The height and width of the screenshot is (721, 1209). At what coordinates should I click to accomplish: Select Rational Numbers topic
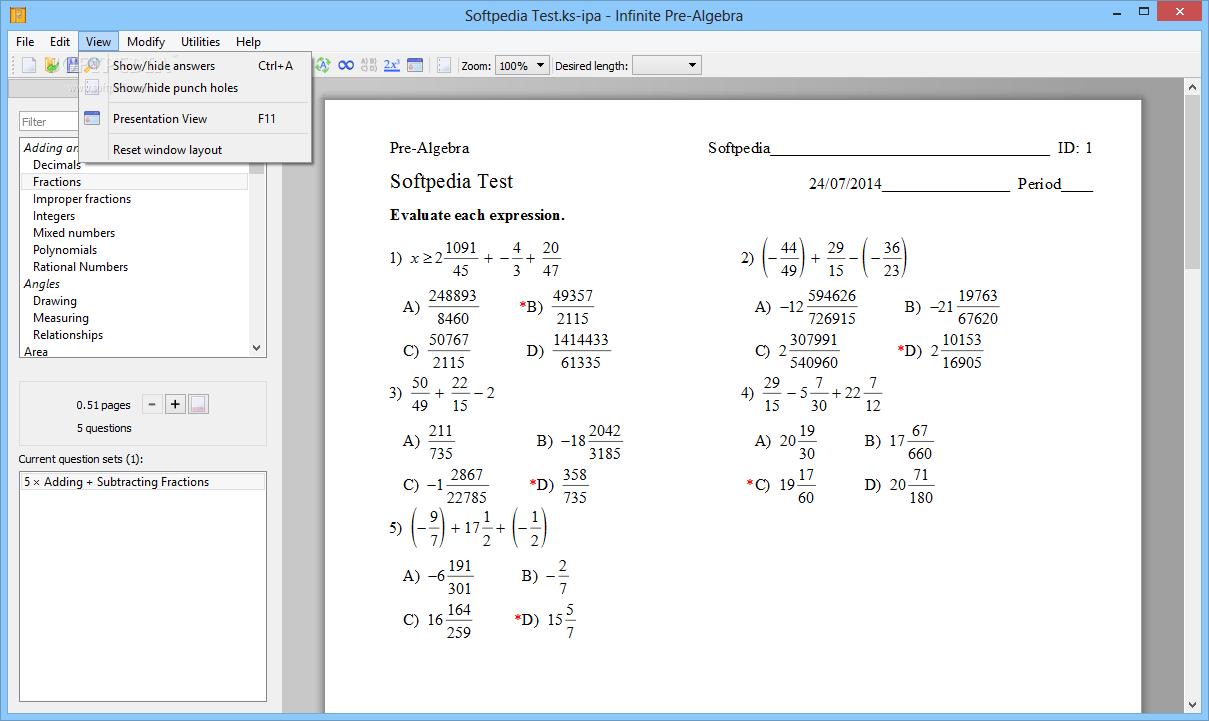tap(80, 267)
